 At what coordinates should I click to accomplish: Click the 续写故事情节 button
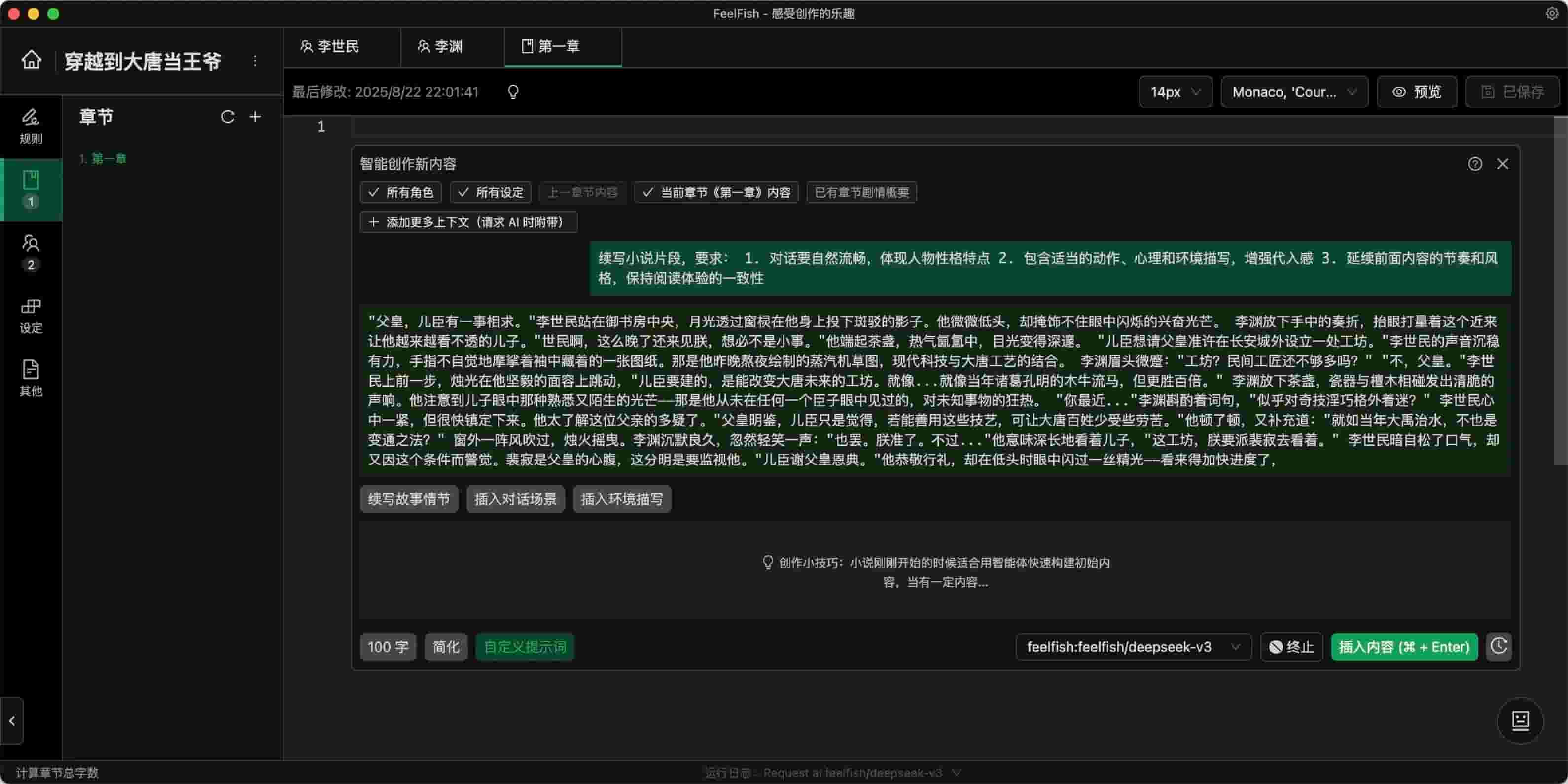[408, 499]
